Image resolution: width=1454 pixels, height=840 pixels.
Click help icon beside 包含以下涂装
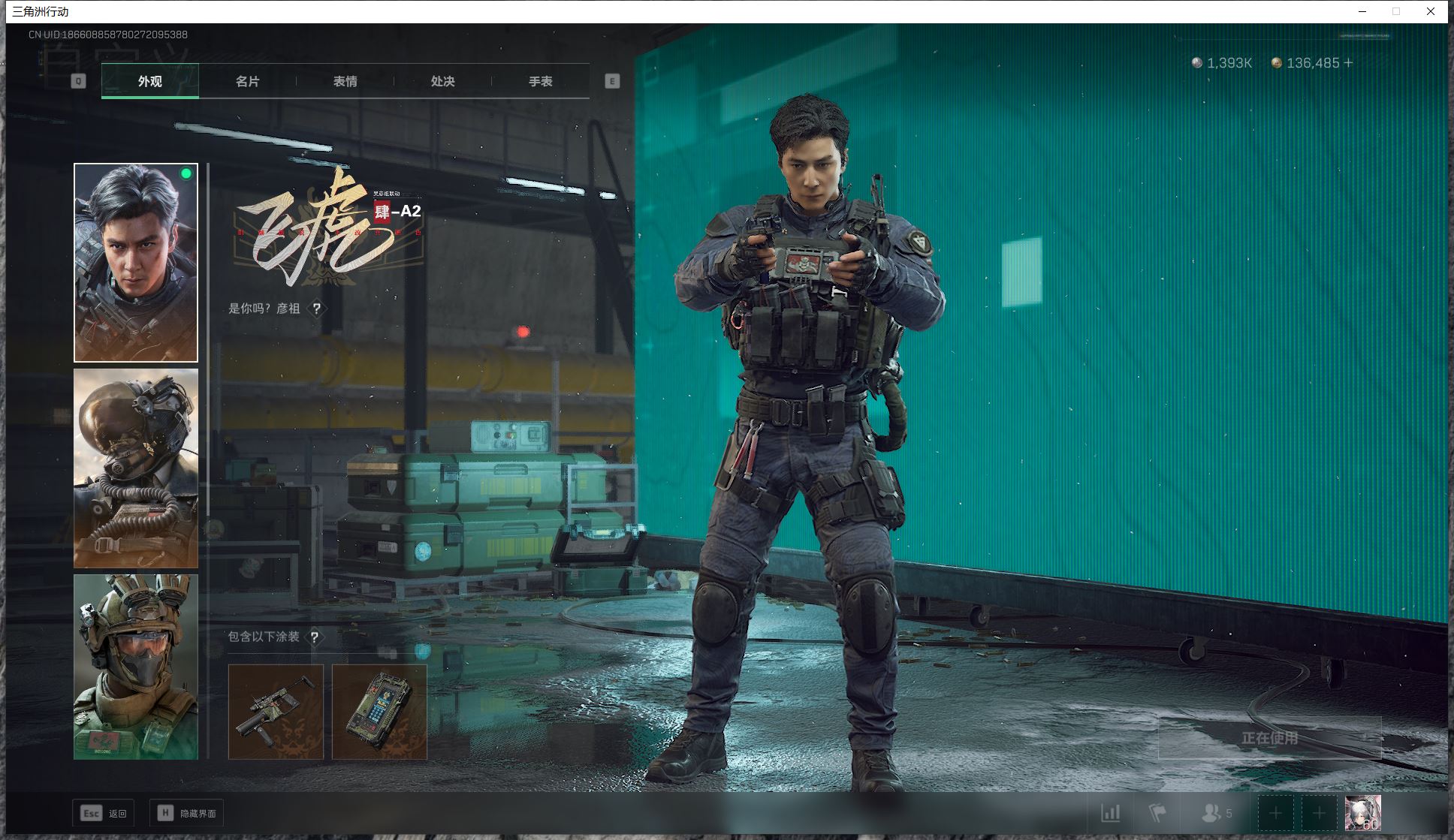pyautogui.click(x=315, y=637)
